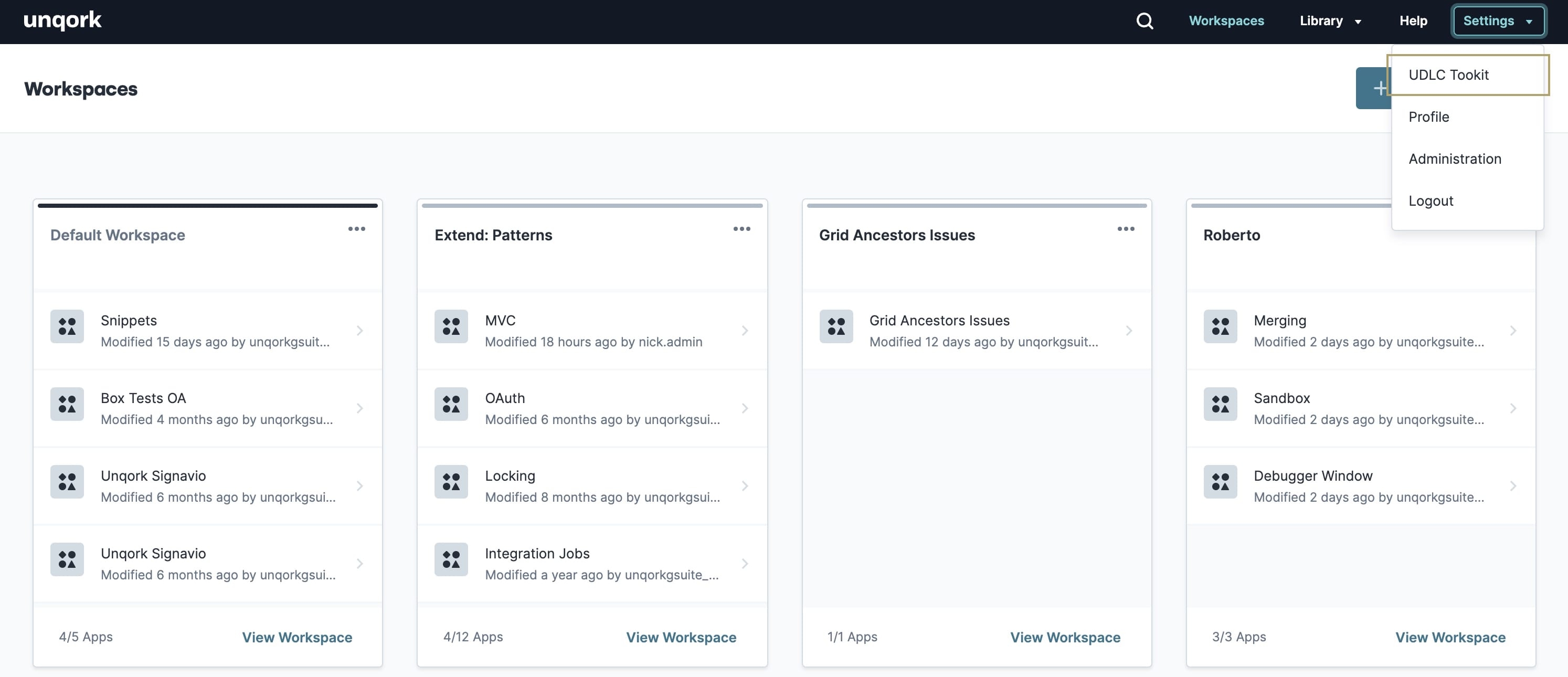Click chevron next to MVC
1568x677 pixels.
[745, 331]
